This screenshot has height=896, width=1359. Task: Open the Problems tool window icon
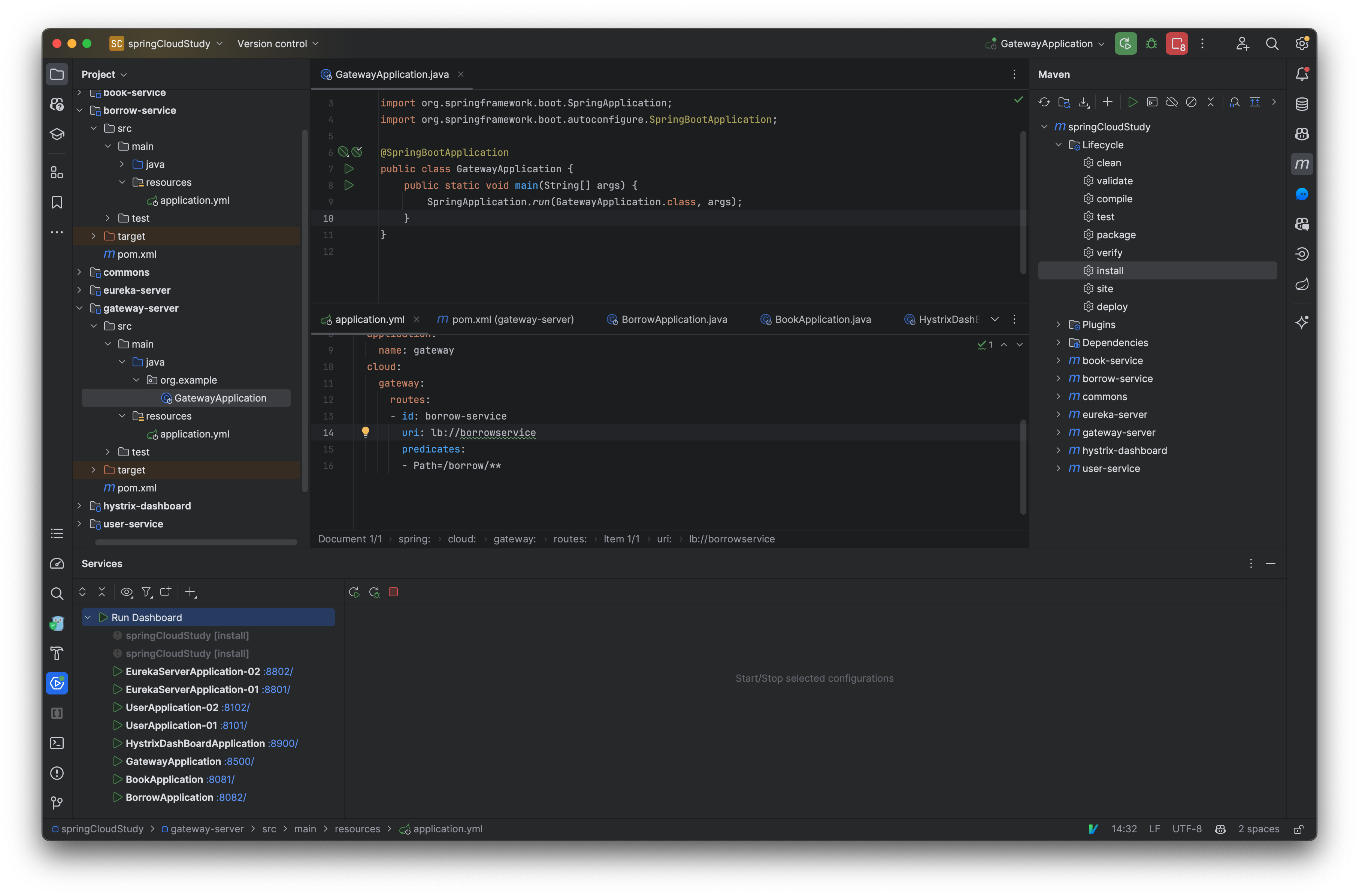(x=57, y=773)
